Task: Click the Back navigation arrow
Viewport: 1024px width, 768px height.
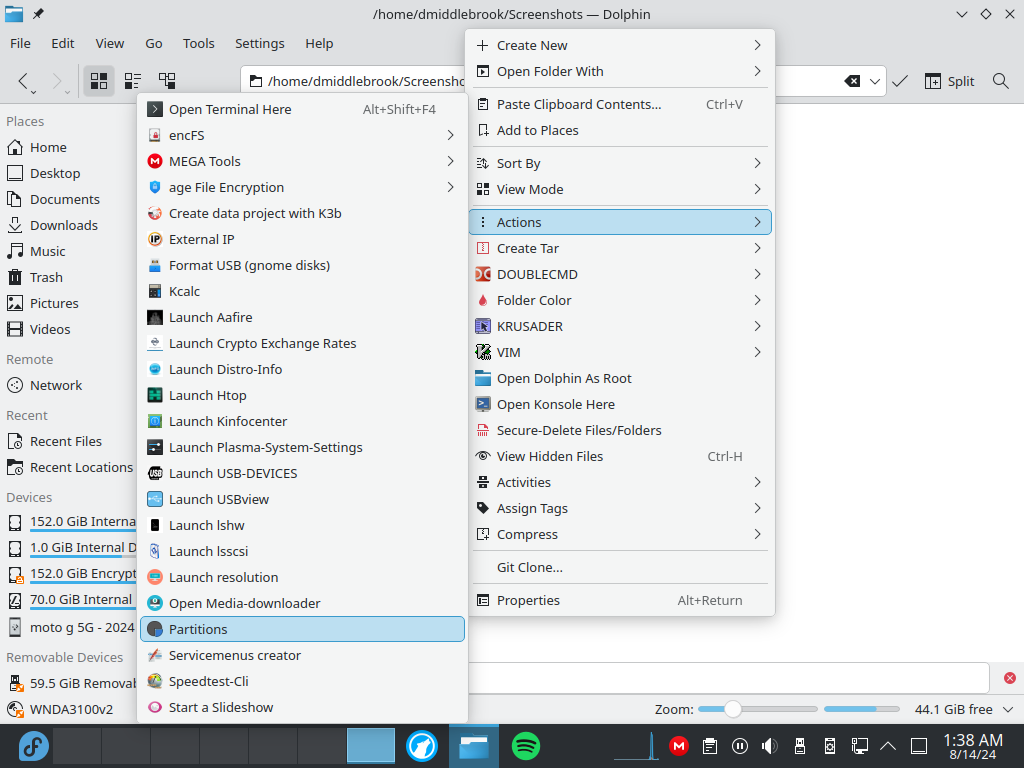Action: [x=24, y=81]
